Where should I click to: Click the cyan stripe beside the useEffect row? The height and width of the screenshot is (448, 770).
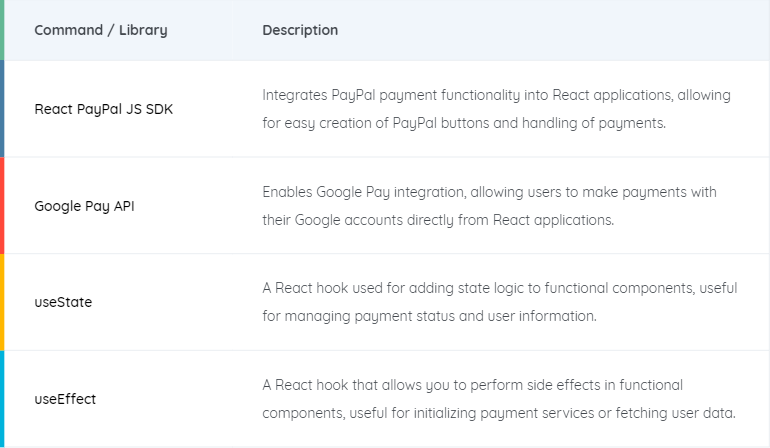(2, 399)
